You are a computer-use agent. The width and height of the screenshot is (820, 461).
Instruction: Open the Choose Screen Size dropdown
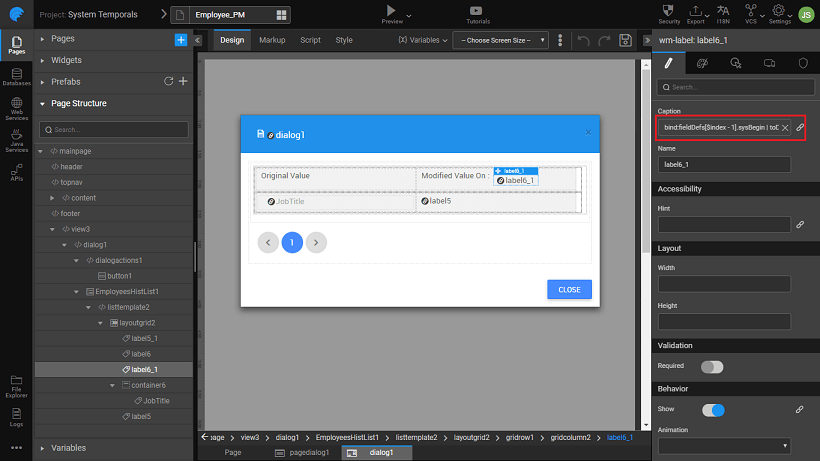click(501, 40)
